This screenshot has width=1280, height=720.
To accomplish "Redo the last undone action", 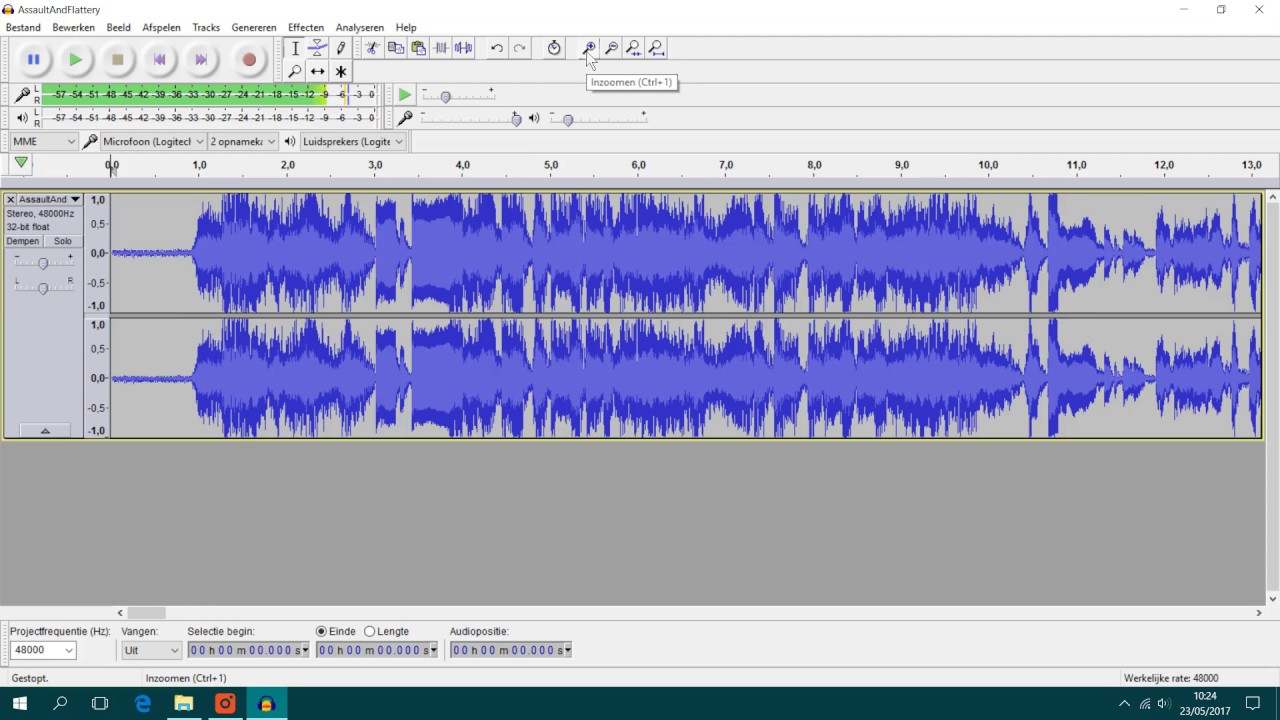I will click(519, 48).
